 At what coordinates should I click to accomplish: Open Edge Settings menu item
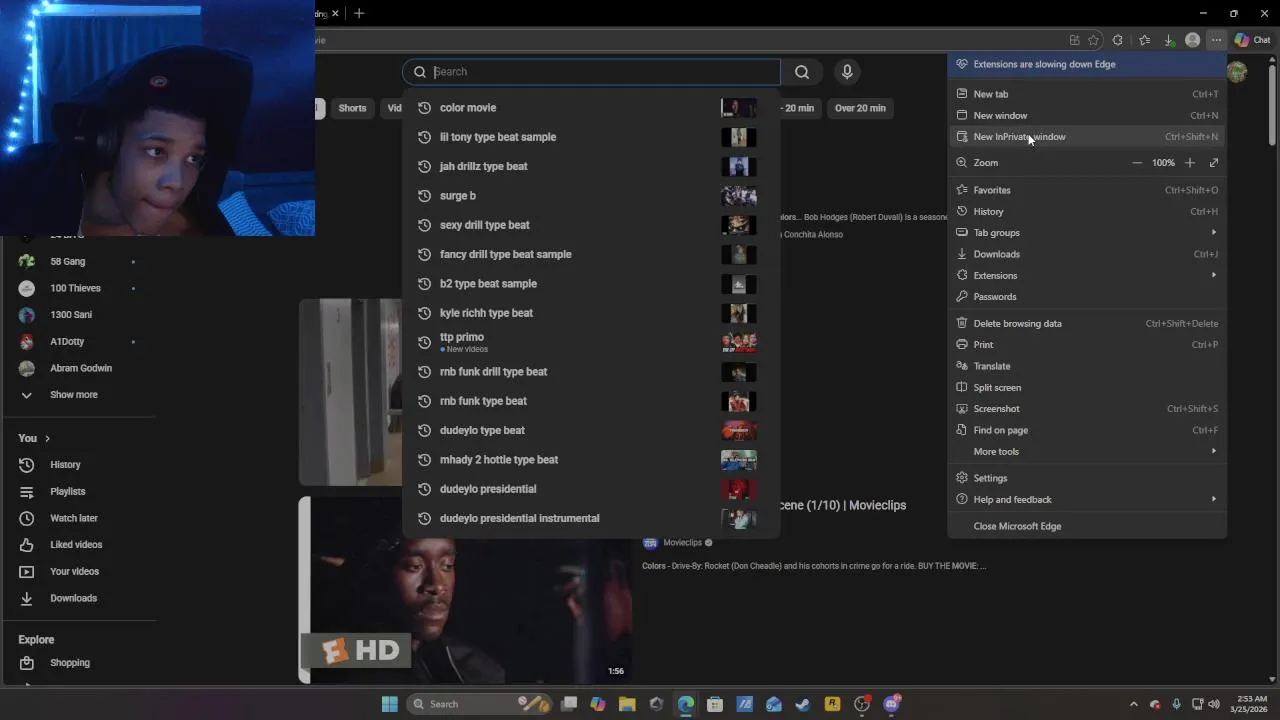pyautogui.click(x=1087, y=478)
